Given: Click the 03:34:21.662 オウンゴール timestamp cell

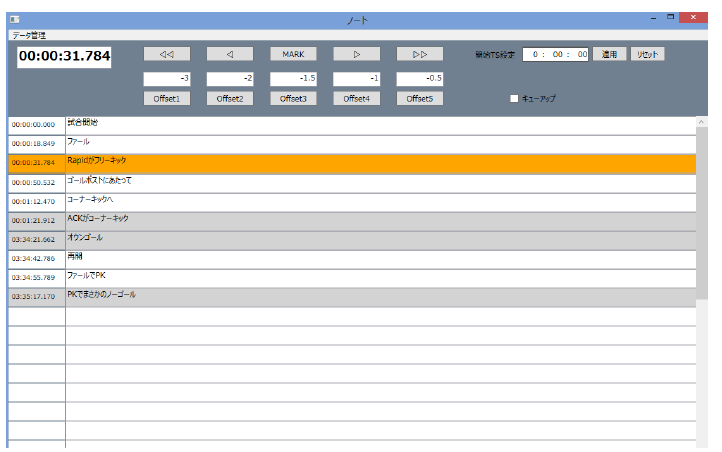Looking at the screenshot, I should click(x=37, y=240).
